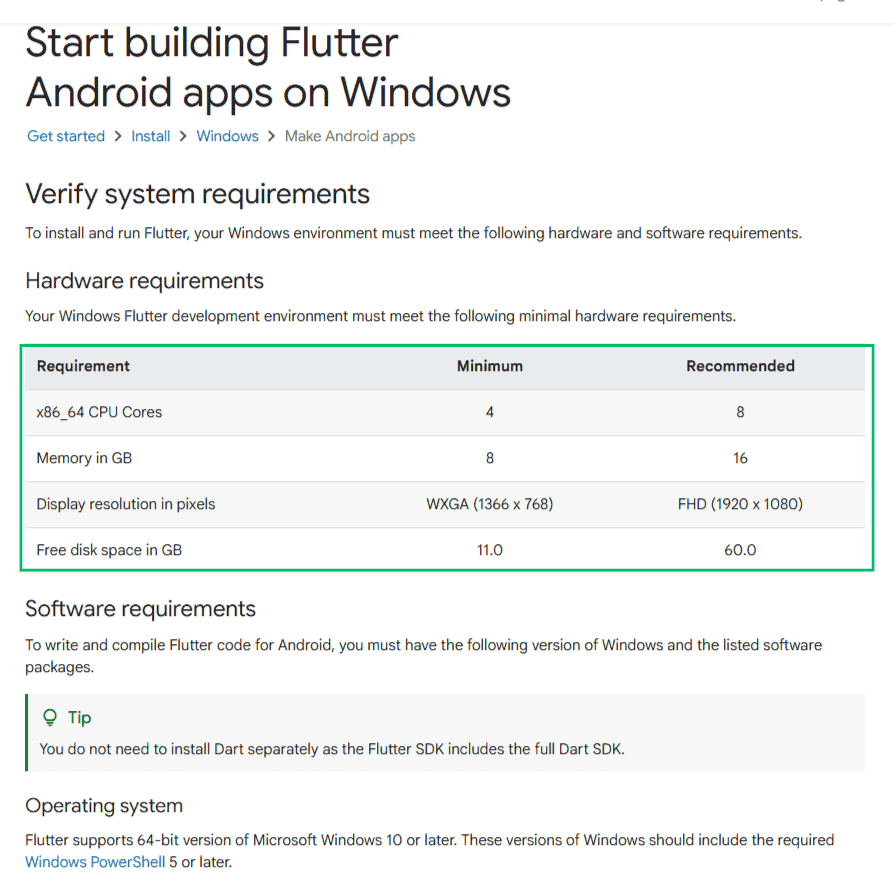Click the Requirement column header
Image resolution: width=894 pixels, height=874 pixels.
[x=83, y=366]
